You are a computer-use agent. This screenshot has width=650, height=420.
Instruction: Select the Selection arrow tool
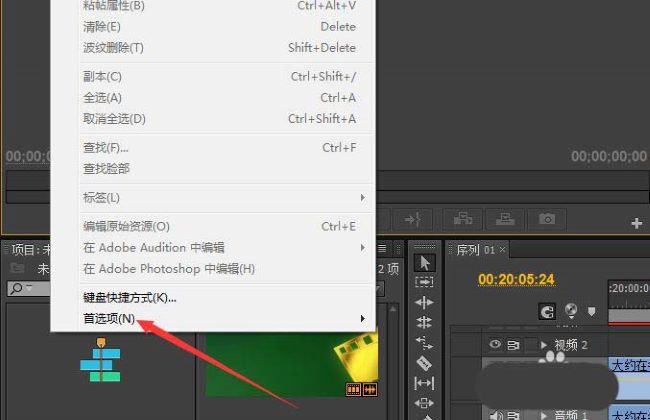[424, 263]
